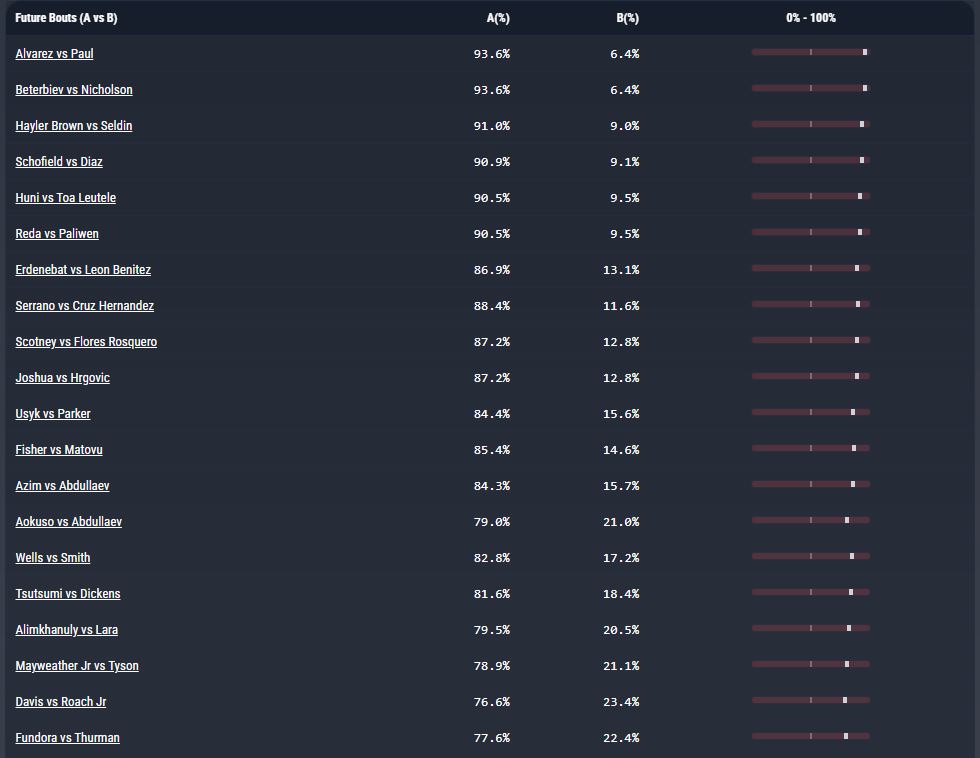This screenshot has height=758, width=980.
Task: Click Serrano vs Cruz Hernandez link
Action: point(84,306)
